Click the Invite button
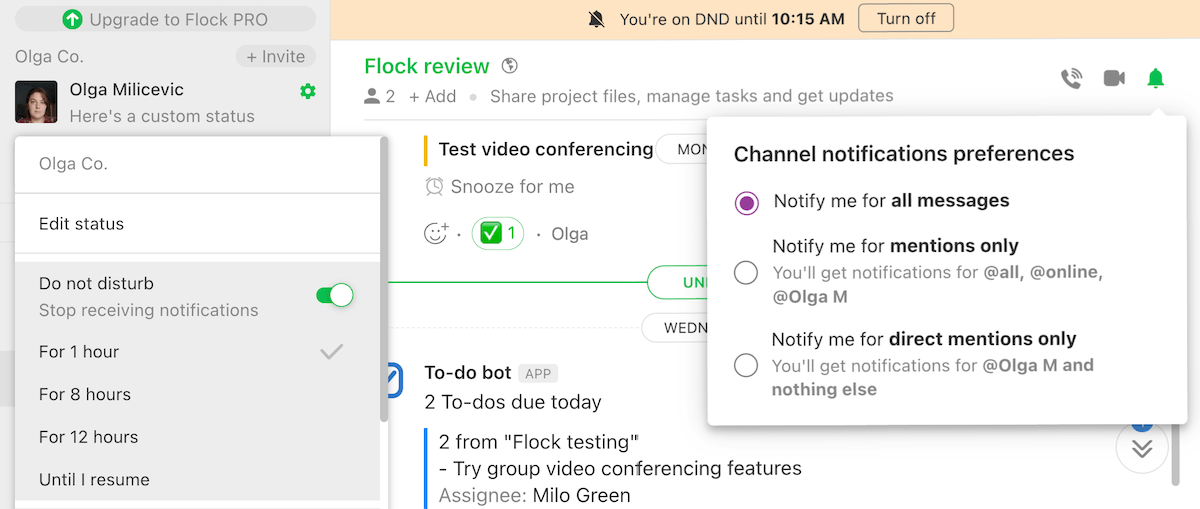 tap(275, 57)
